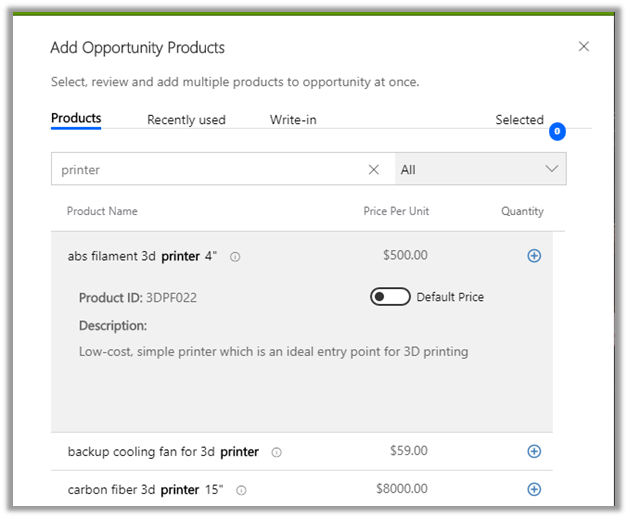View the Selected products list

tap(519, 120)
